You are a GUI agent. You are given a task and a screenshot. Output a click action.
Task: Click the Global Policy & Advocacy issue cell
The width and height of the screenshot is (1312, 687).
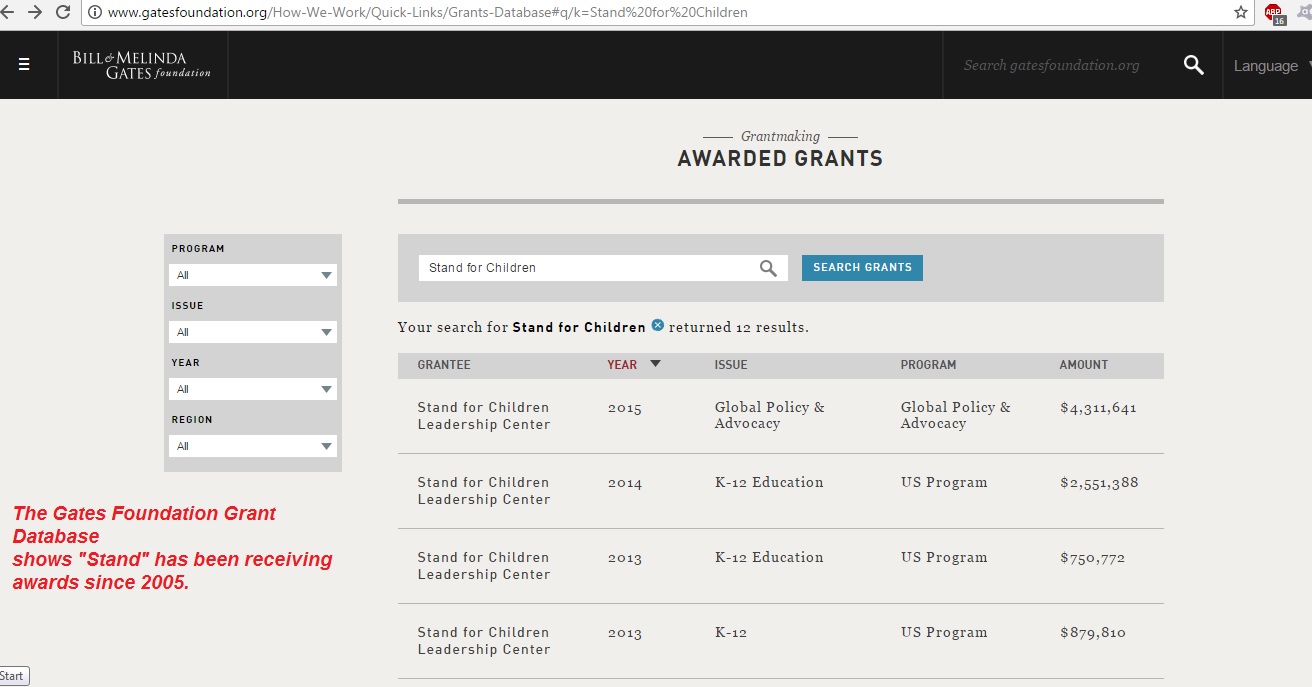click(770, 415)
